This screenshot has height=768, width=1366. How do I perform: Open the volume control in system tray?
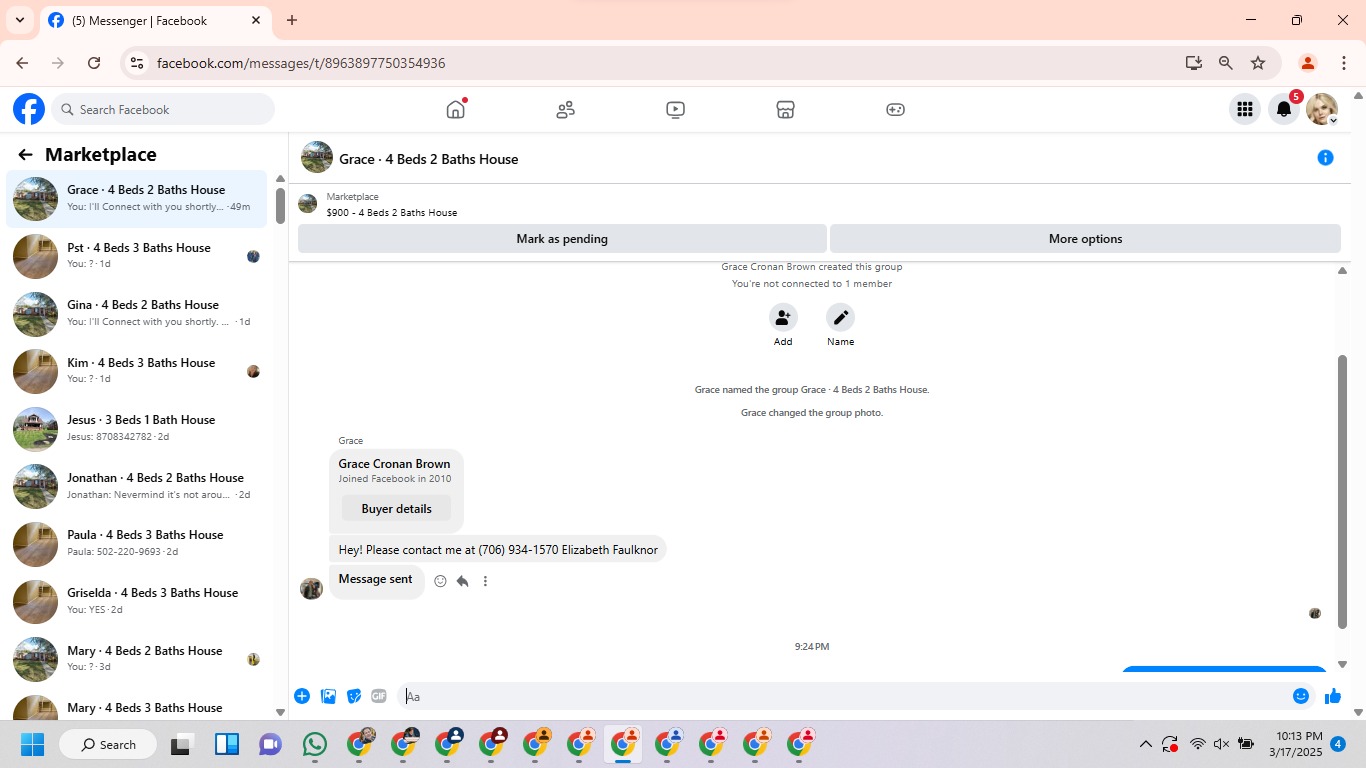pyautogui.click(x=1221, y=744)
